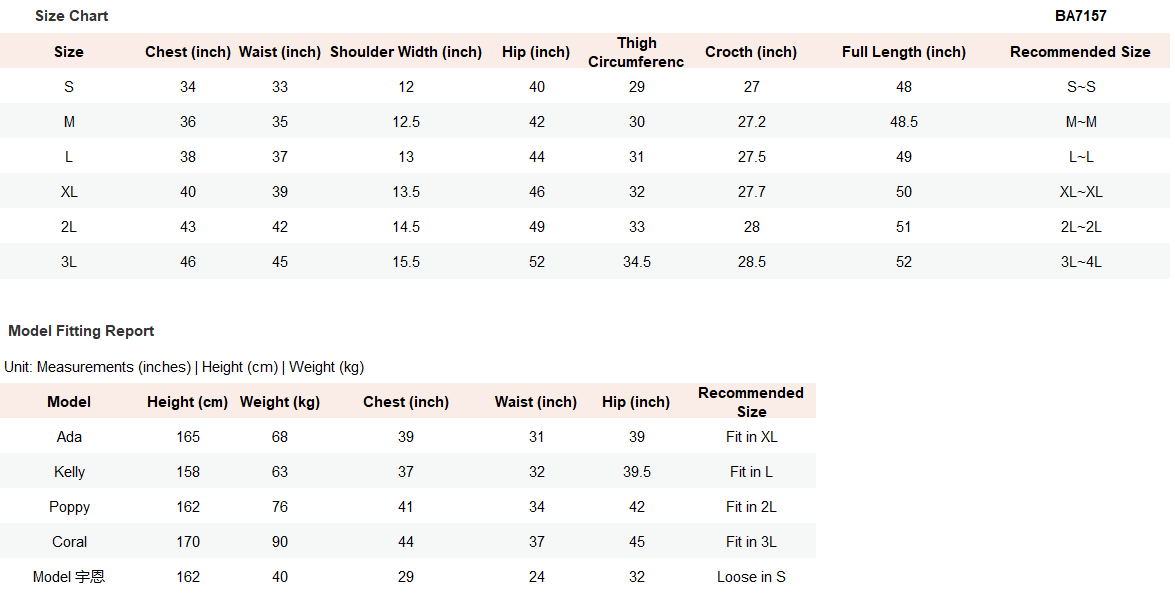Select the Weight (kg) column header

280,402
